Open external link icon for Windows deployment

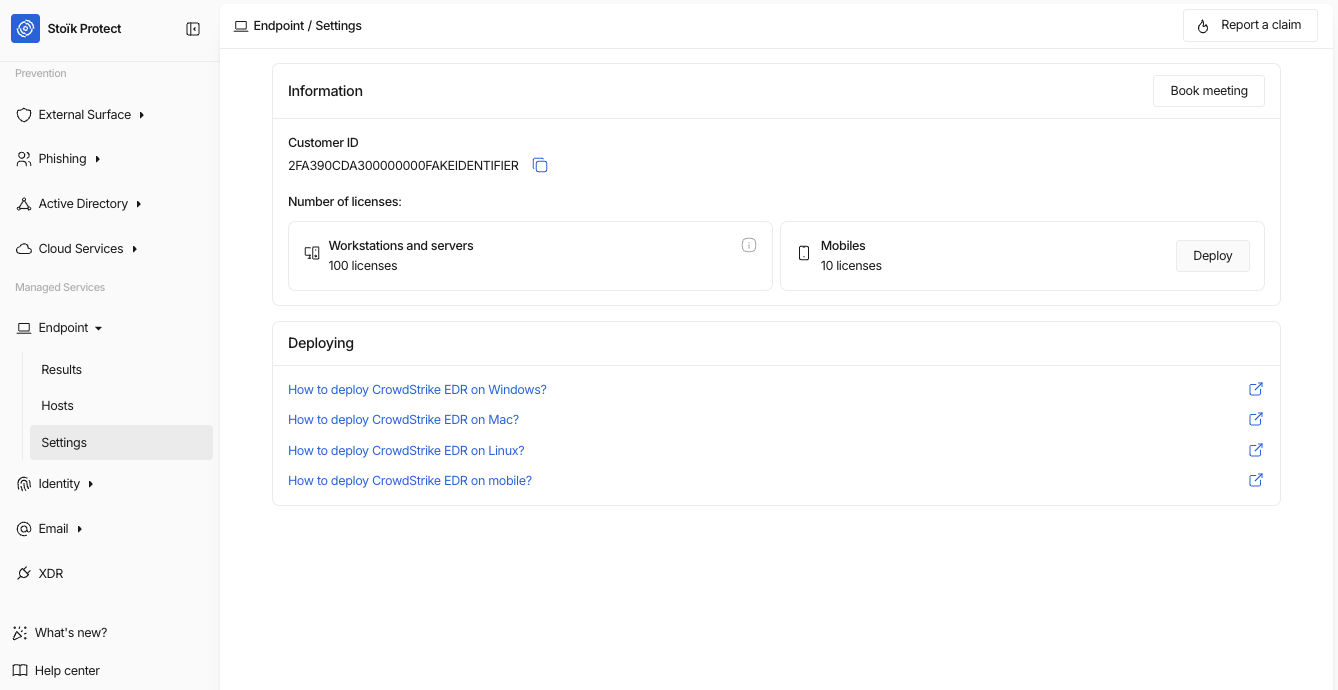pos(1256,389)
